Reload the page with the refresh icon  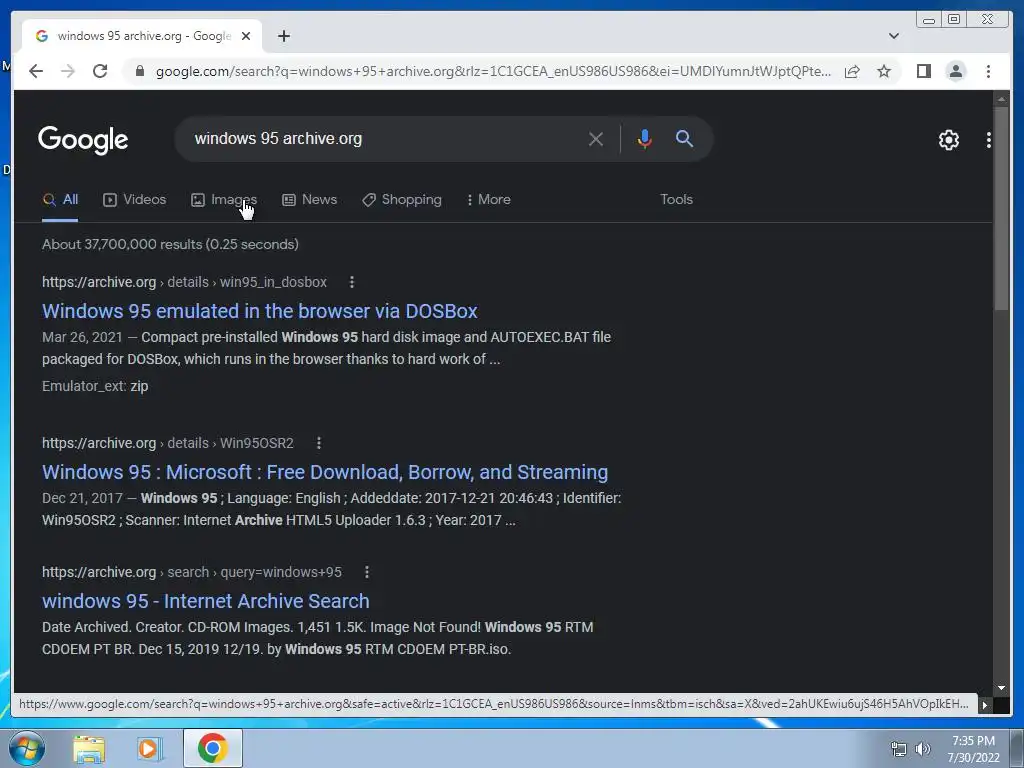(x=100, y=71)
